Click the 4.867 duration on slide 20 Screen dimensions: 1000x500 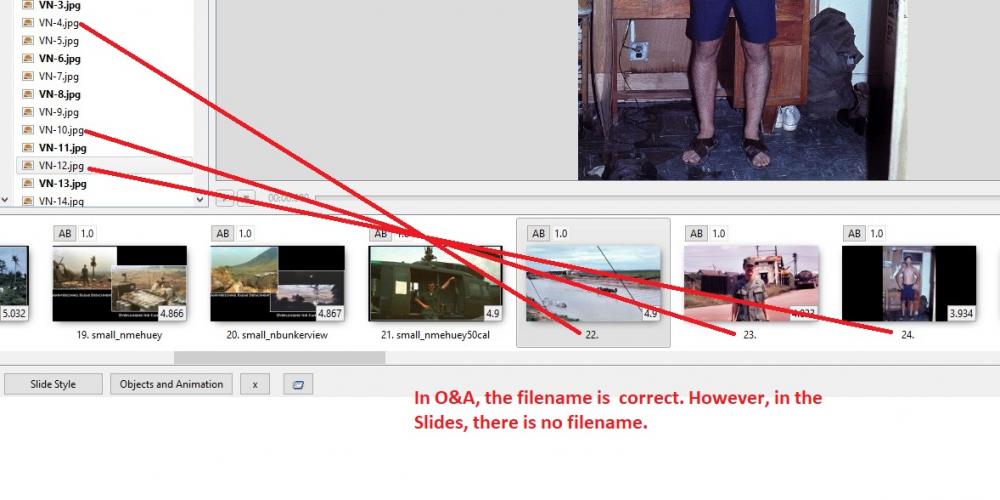(330, 313)
